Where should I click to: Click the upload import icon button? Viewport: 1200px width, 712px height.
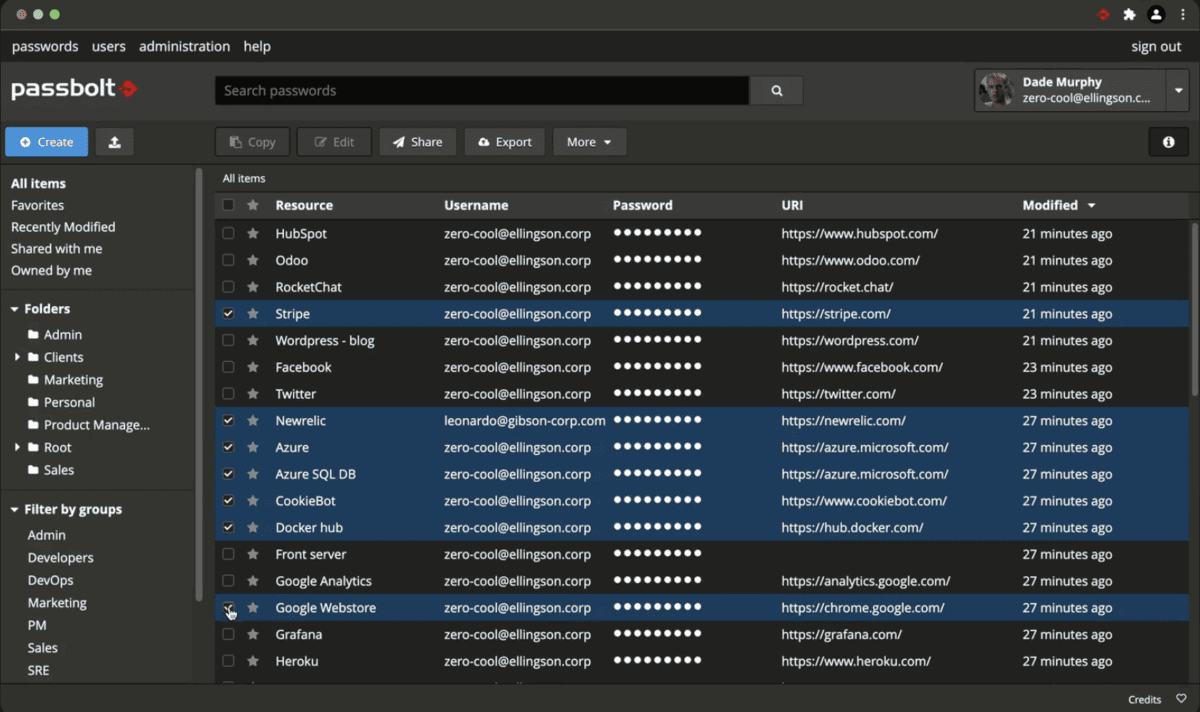(x=115, y=142)
